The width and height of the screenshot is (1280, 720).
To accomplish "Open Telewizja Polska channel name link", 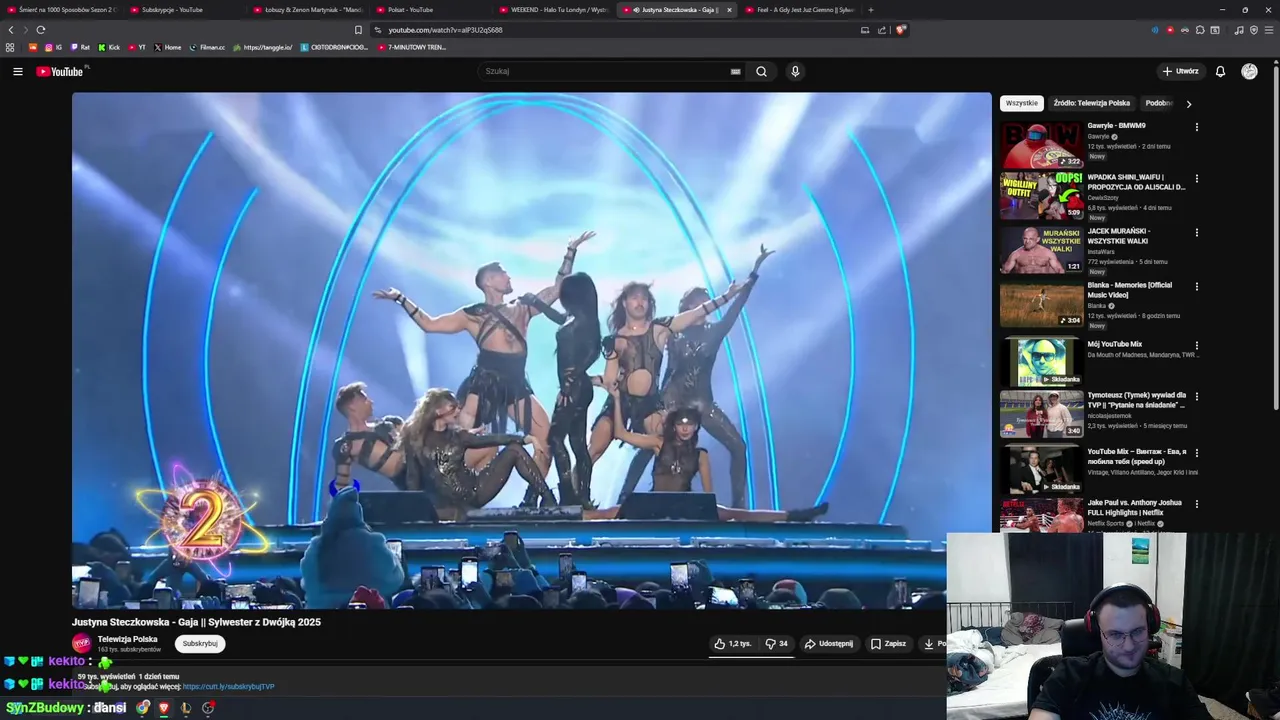I will pyautogui.click(x=127, y=639).
